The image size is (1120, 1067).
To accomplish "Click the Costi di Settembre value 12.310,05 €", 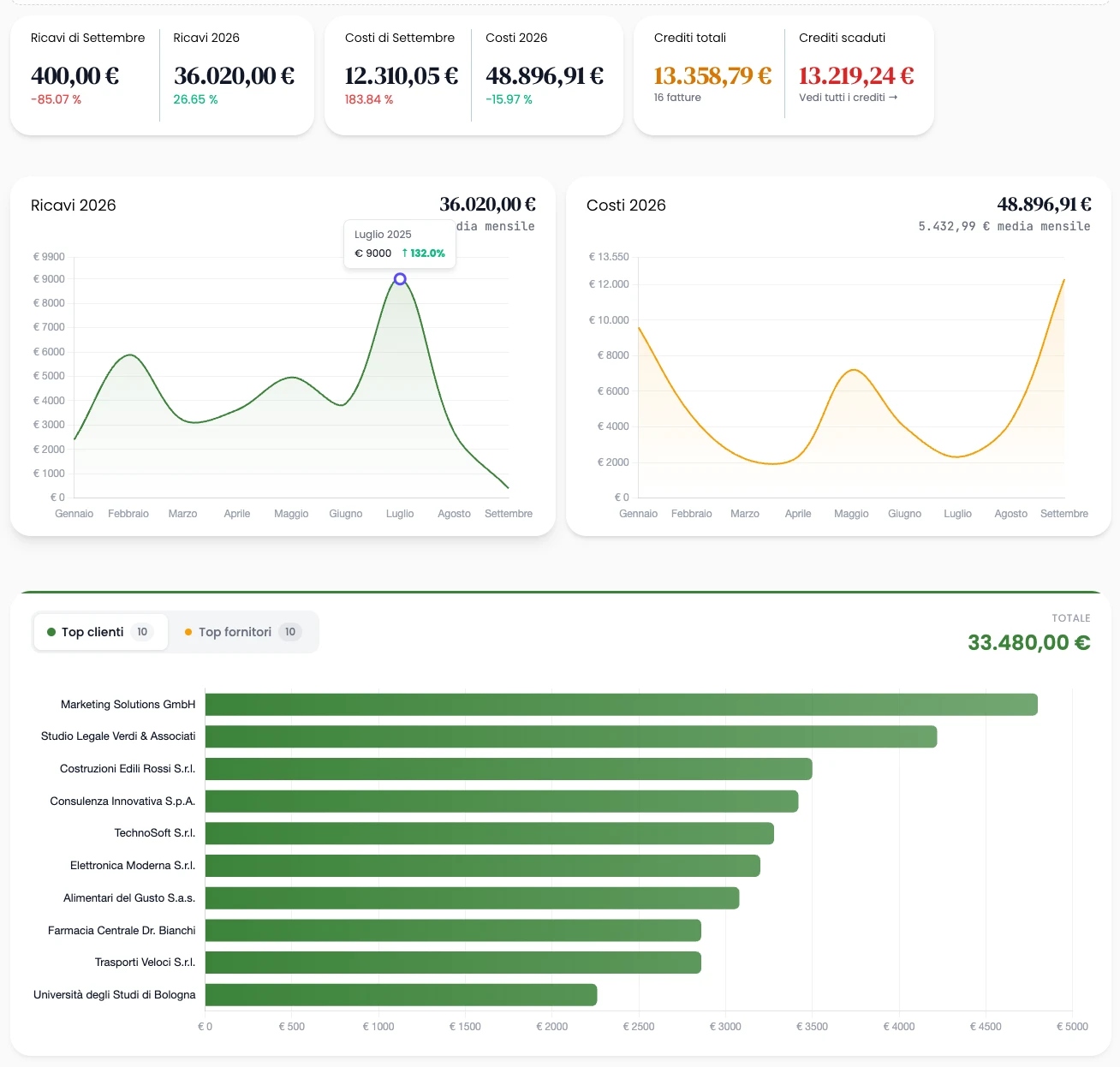I will [x=401, y=76].
